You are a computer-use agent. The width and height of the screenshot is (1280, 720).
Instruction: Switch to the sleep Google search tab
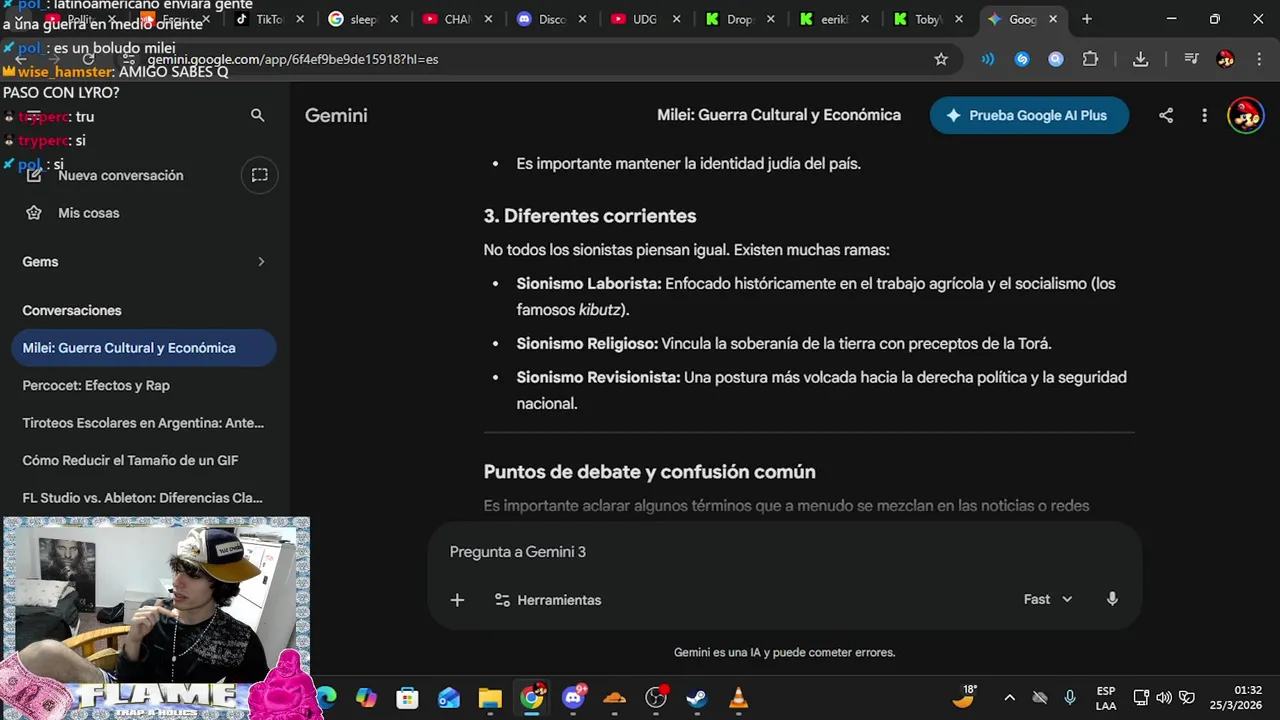363,19
